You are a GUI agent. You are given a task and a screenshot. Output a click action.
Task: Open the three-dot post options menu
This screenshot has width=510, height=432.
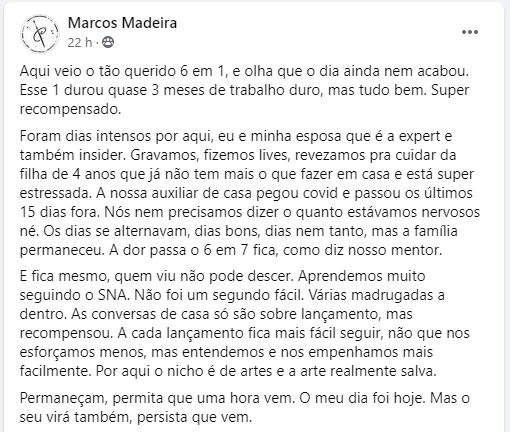470,32
